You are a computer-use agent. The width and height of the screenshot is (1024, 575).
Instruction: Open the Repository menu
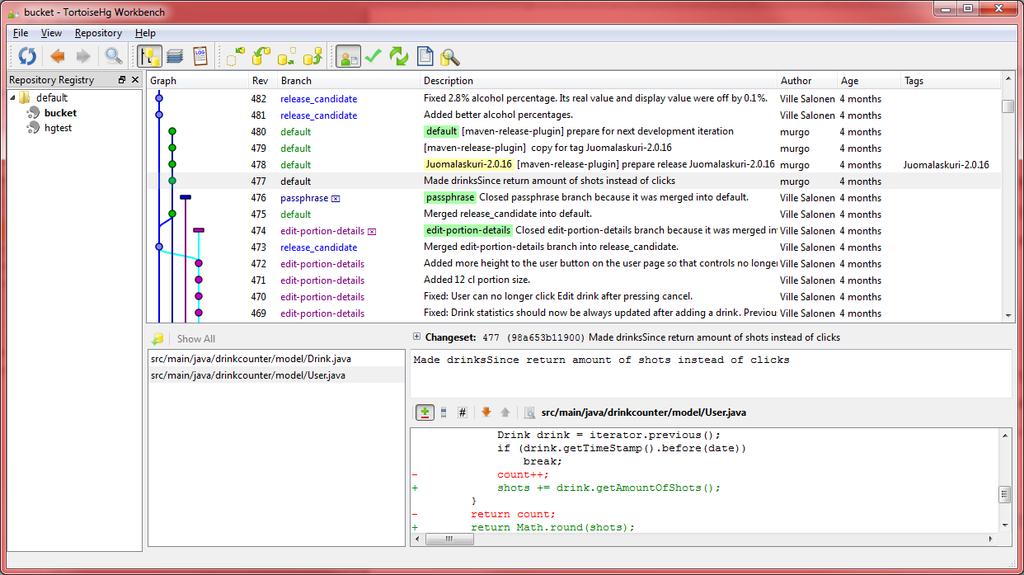tap(98, 33)
